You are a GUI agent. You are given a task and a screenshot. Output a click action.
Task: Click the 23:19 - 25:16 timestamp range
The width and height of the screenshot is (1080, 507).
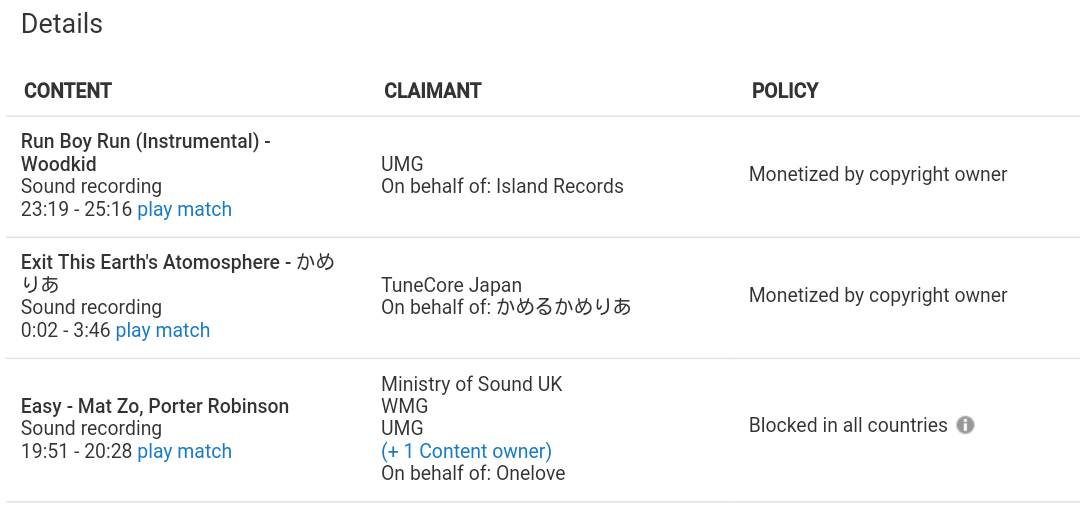click(x=76, y=209)
